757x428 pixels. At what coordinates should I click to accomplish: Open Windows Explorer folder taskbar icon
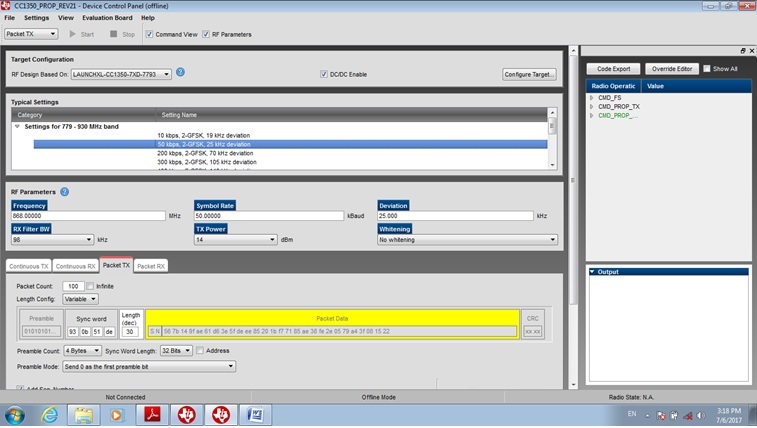84,415
